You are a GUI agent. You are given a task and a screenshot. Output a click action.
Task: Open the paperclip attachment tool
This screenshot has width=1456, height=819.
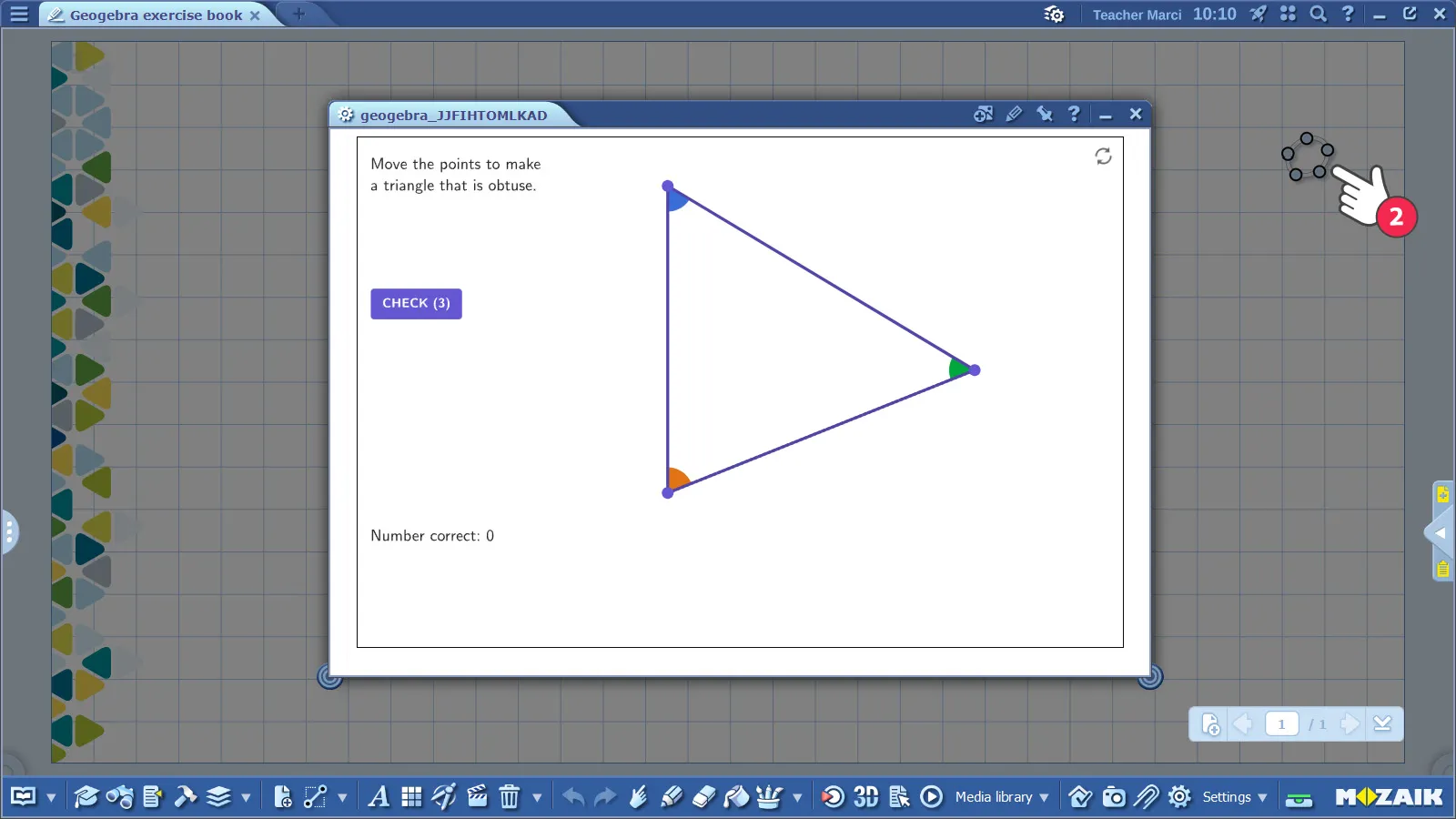1147,797
